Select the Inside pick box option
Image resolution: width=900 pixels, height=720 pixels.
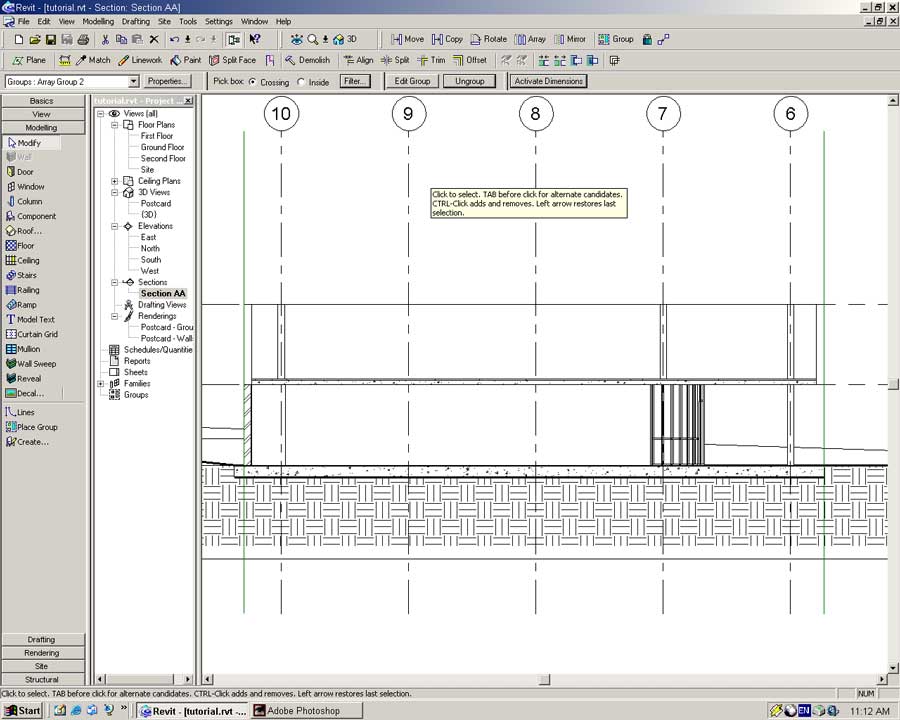tap(302, 82)
